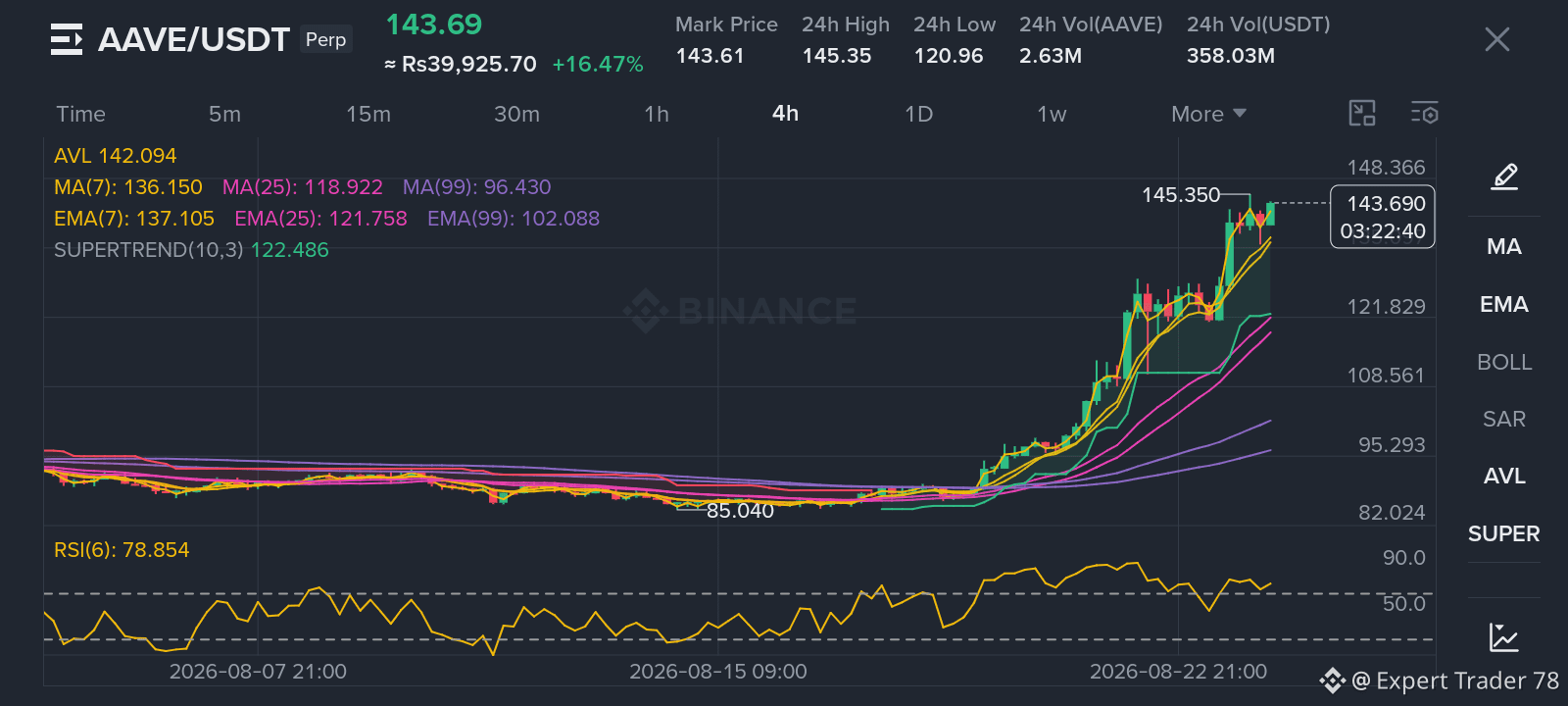The height and width of the screenshot is (706, 1568).
Task: Click the Binance logo watermark by username
Action: (x=1332, y=681)
